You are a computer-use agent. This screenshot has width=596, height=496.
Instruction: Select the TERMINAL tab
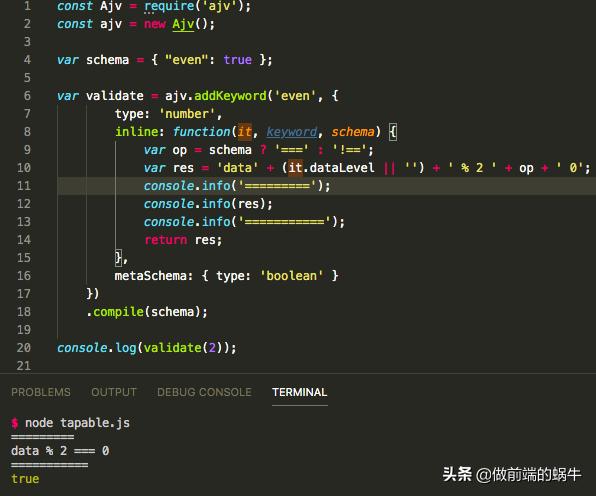[300, 392]
